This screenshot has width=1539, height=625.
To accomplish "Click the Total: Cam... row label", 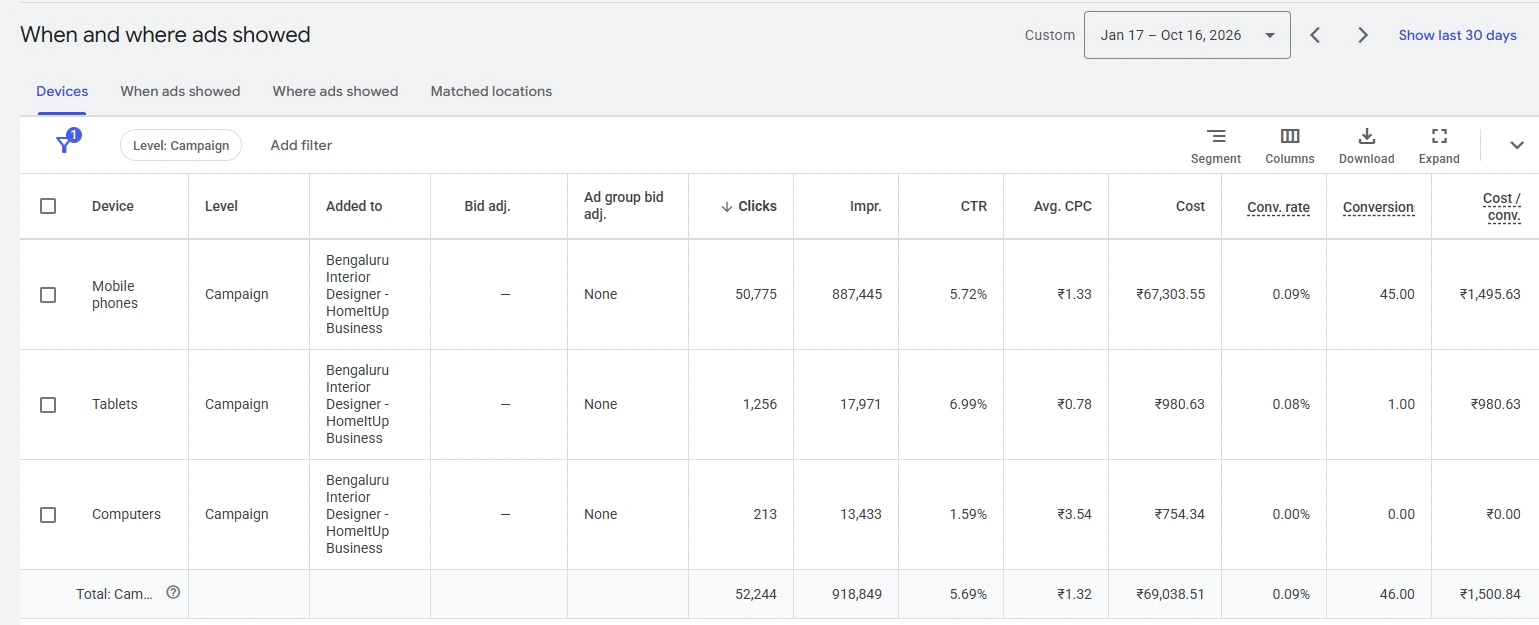I will coord(115,594).
